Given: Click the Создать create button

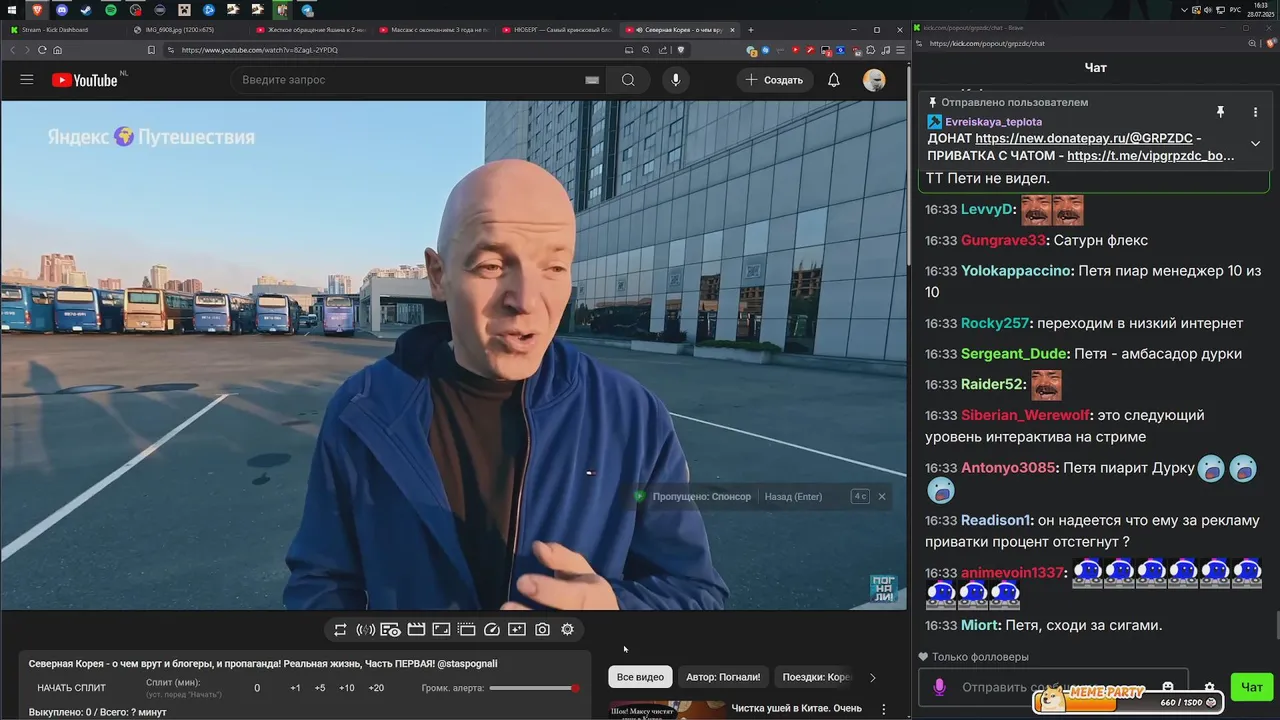Looking at the screenshot, I should tap(774, 80).
